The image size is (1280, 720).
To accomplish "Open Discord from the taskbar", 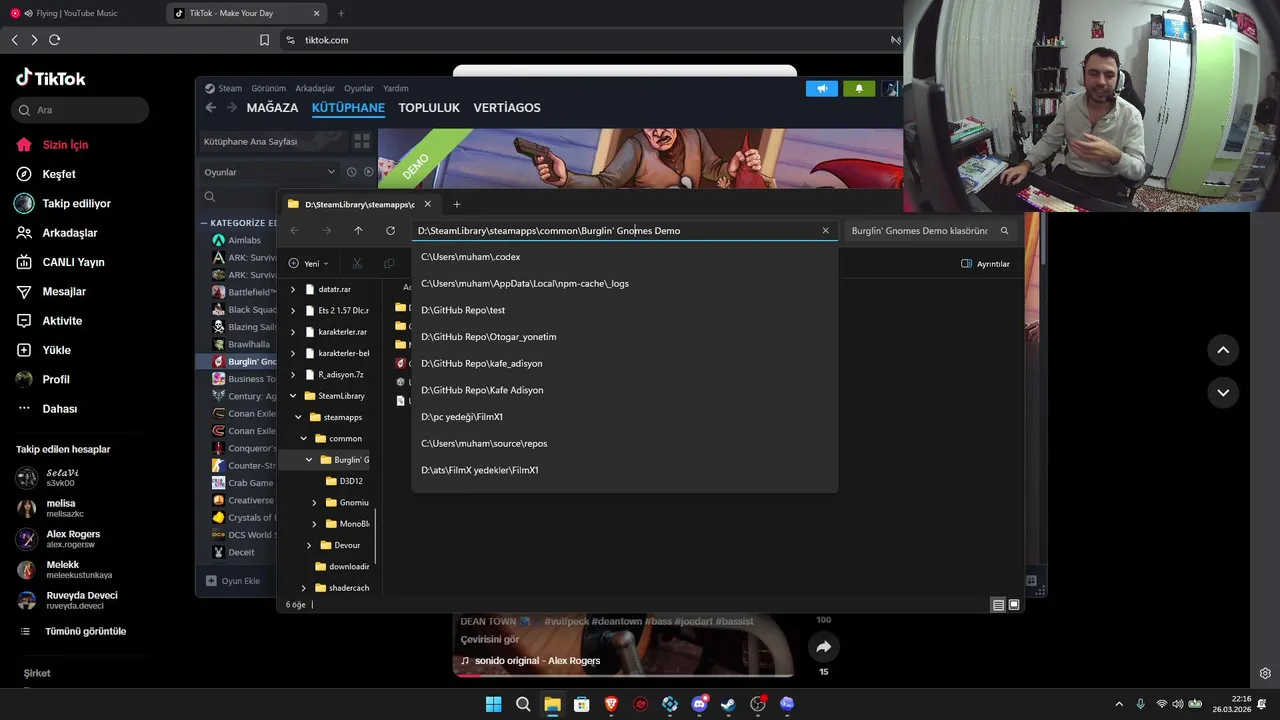I will pyautogui.click(x=699, y=704).
